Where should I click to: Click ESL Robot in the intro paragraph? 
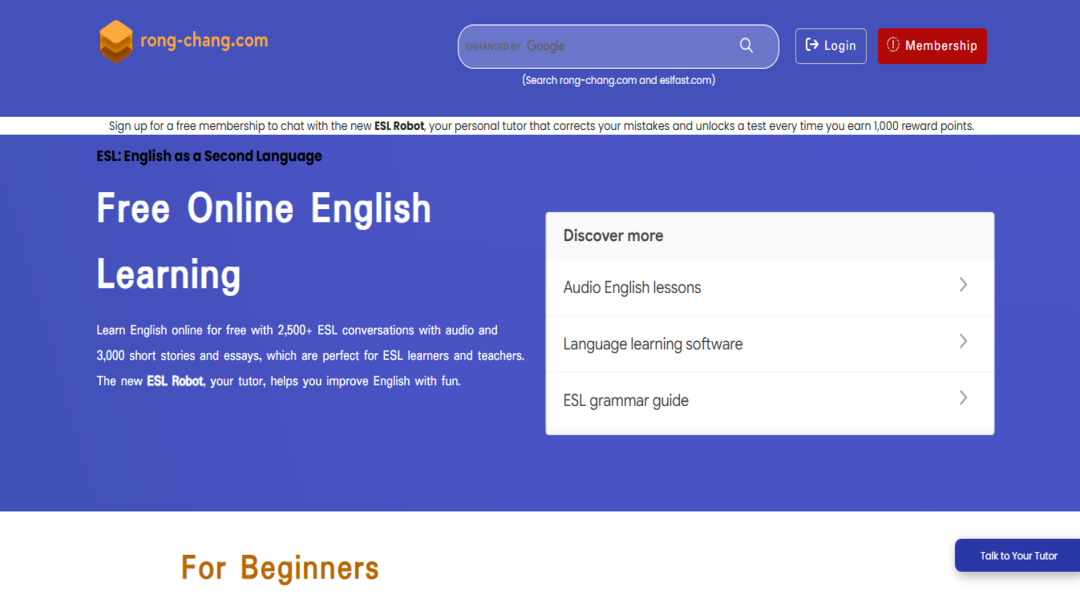click(x=175, y=381)
